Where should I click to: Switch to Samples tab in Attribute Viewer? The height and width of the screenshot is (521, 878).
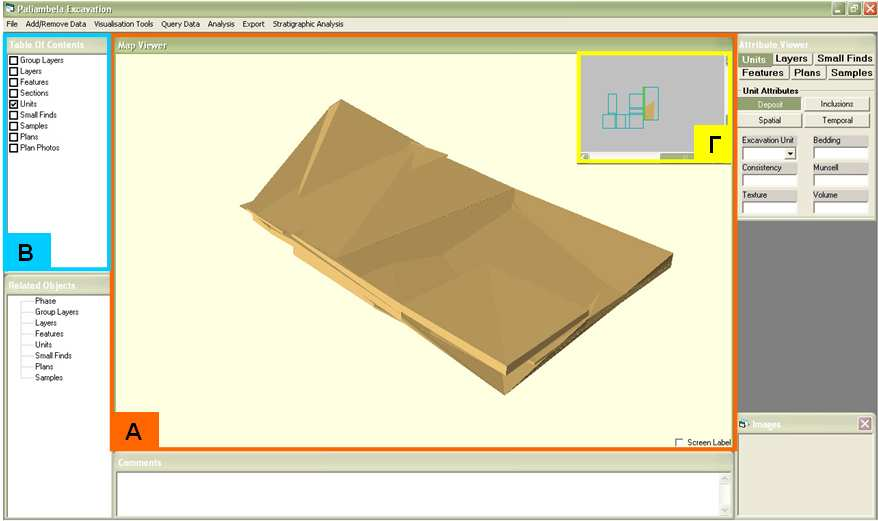(851, 73)
